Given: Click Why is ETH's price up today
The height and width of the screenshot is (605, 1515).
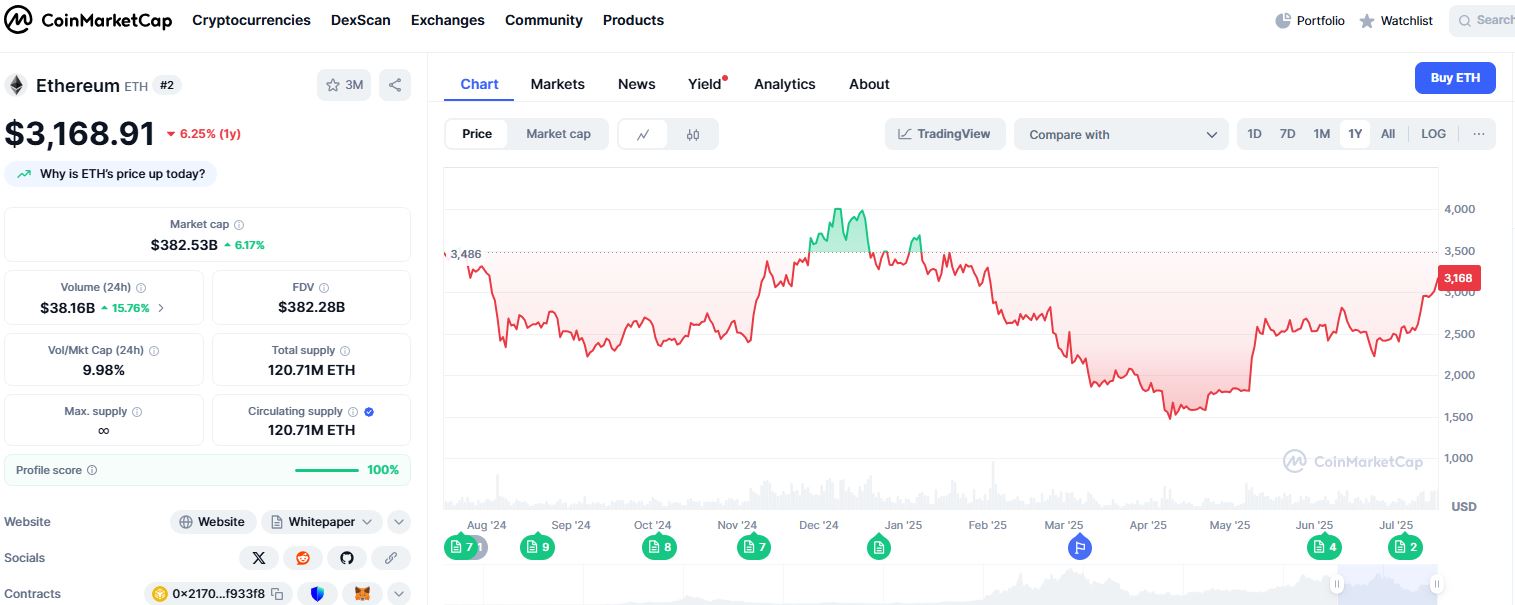Looking at the screenshot, I should tap(111, 174).
